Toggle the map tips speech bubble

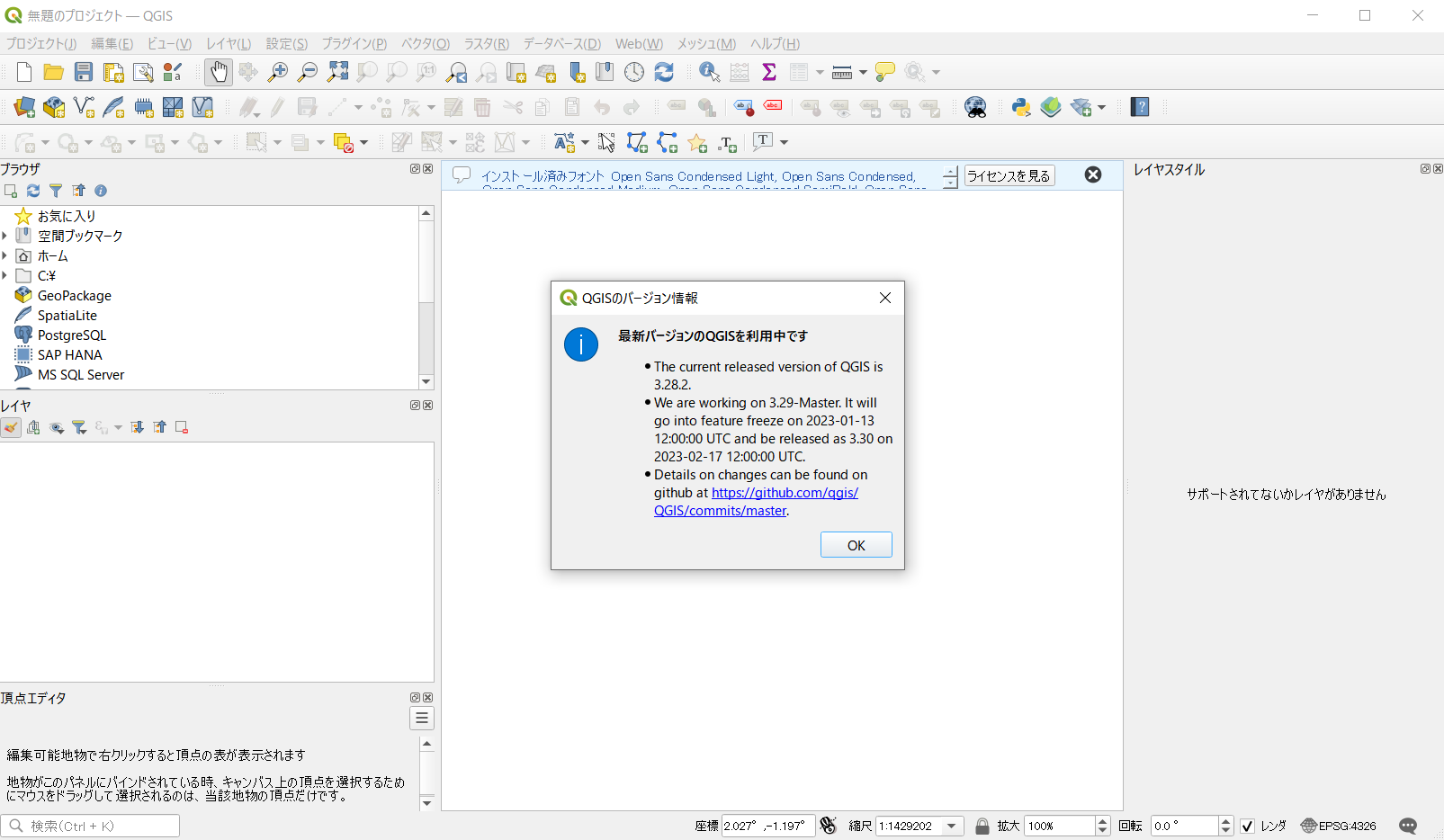click(x=885, y=72)
